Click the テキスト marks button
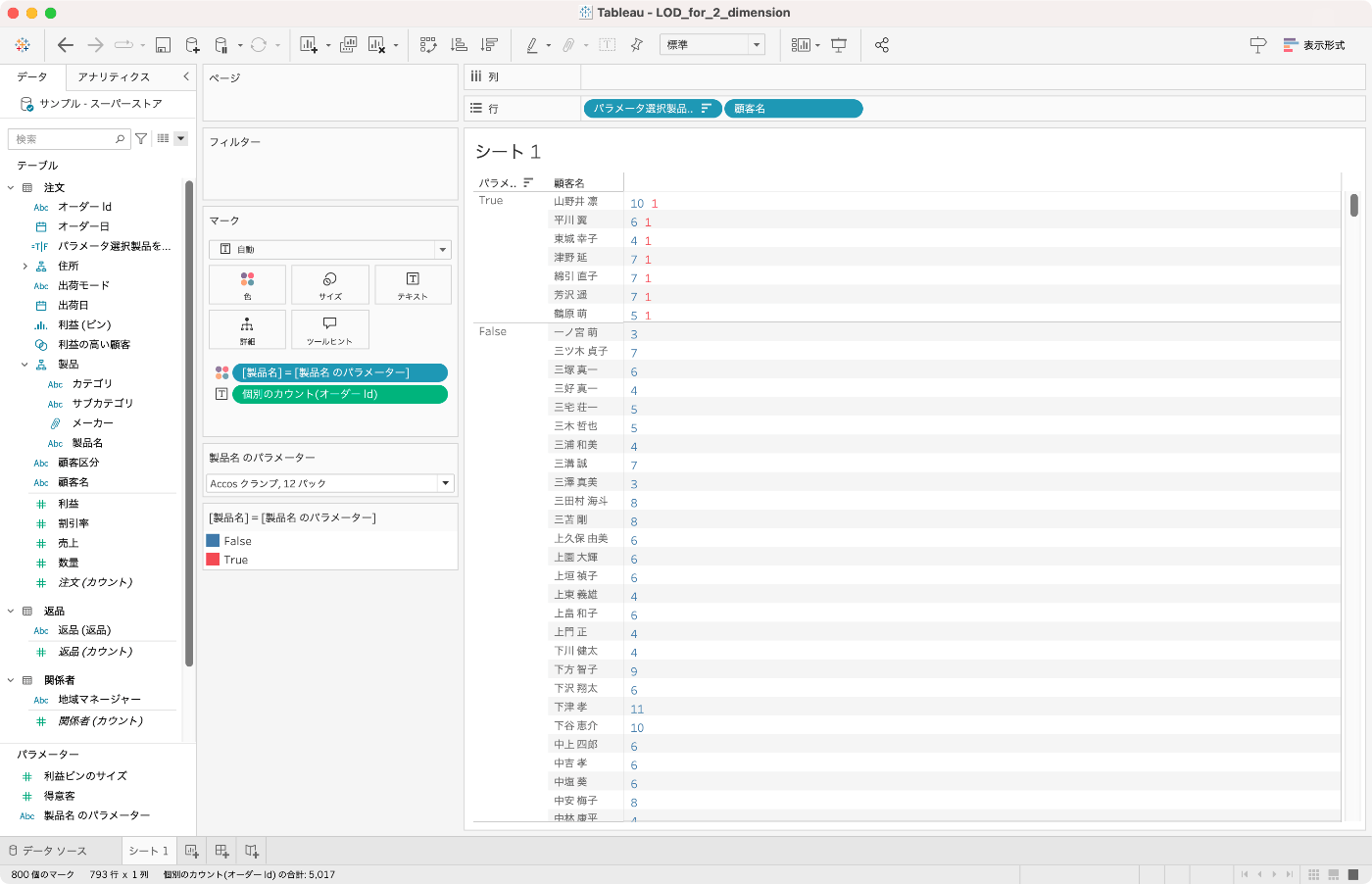 [x=413, y=285]
